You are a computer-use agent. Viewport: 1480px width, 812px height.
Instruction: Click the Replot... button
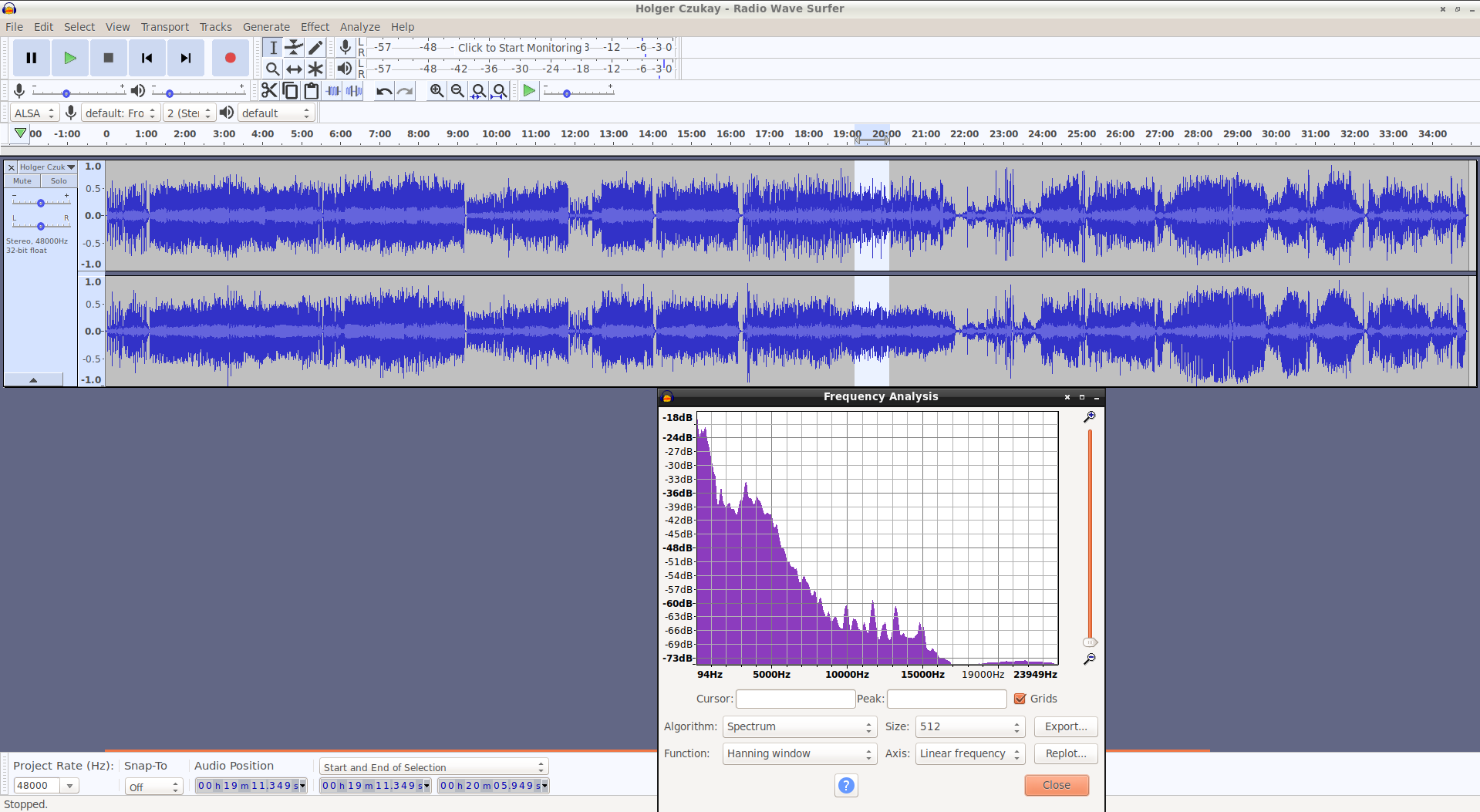tap(1066, 753)
